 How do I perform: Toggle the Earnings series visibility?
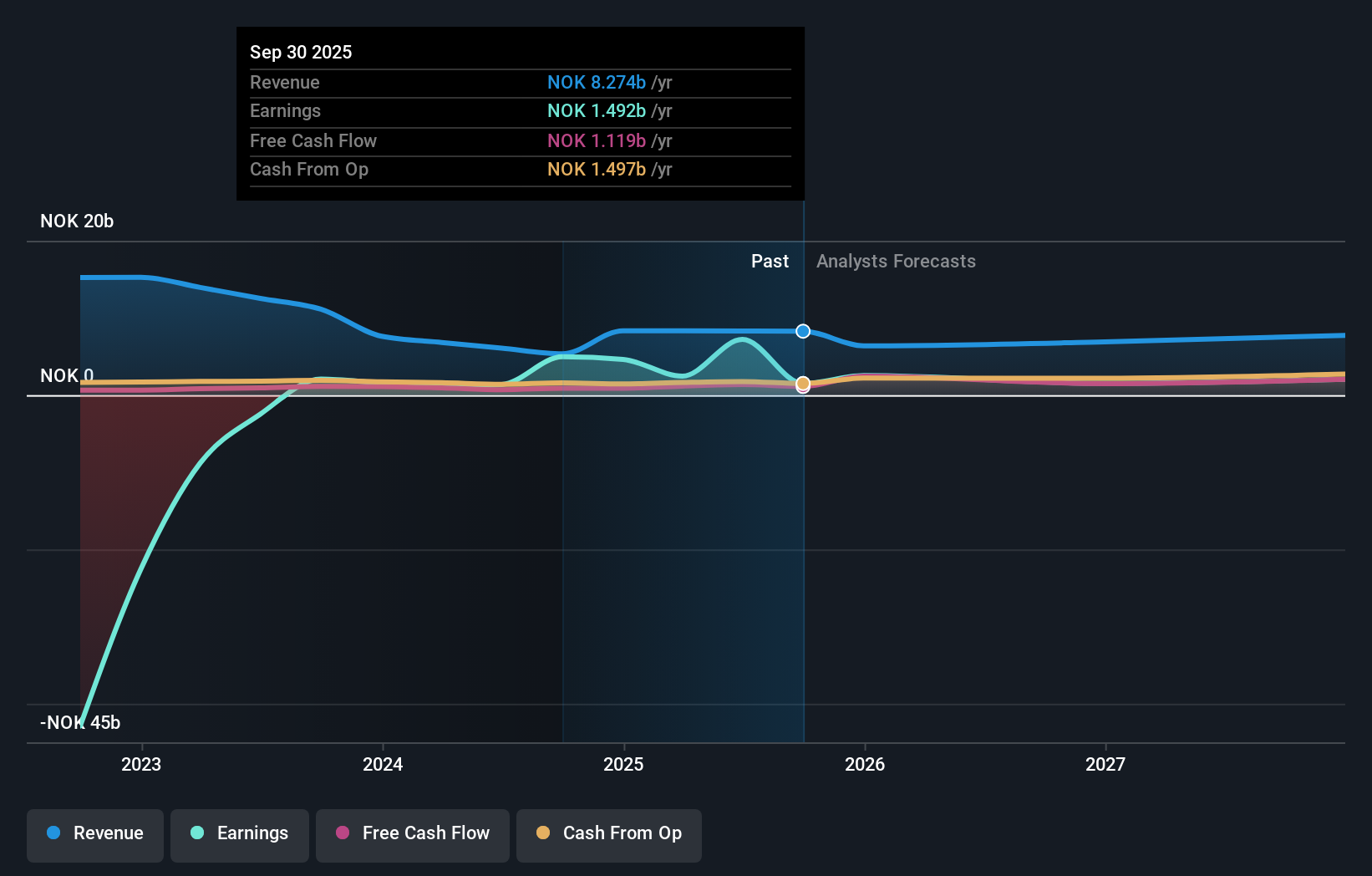(x=240, y=834)
